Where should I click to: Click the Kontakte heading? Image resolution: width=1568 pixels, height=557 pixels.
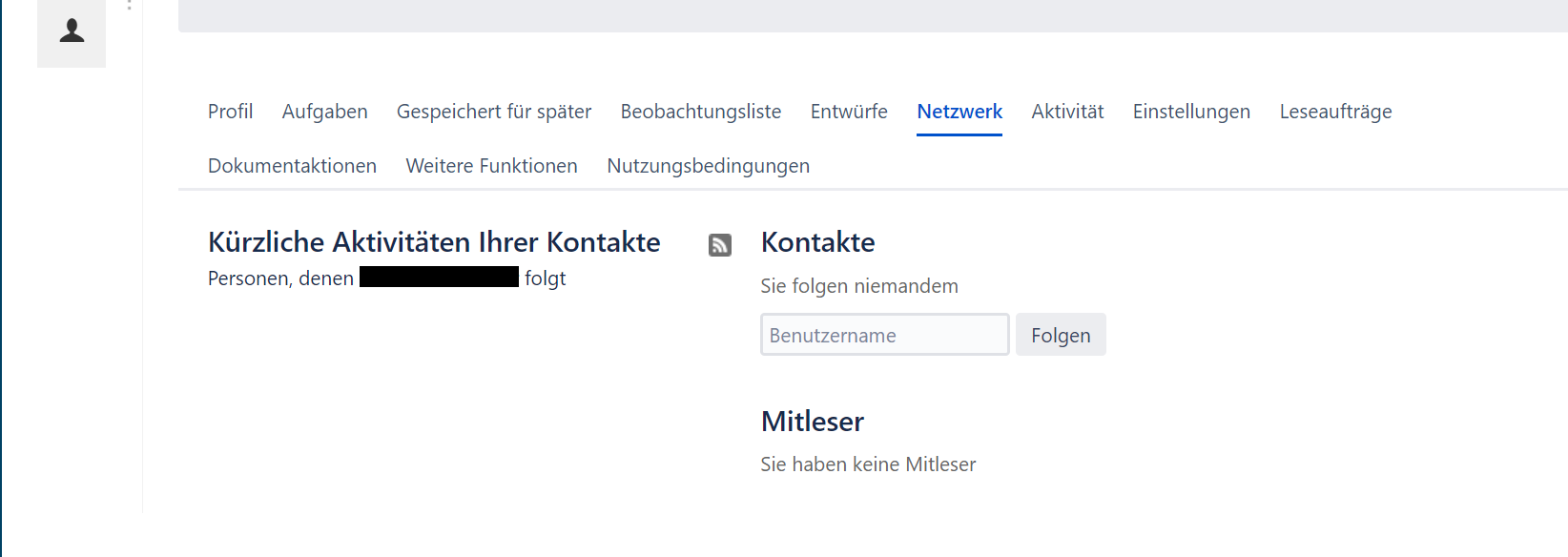point(817,242)
